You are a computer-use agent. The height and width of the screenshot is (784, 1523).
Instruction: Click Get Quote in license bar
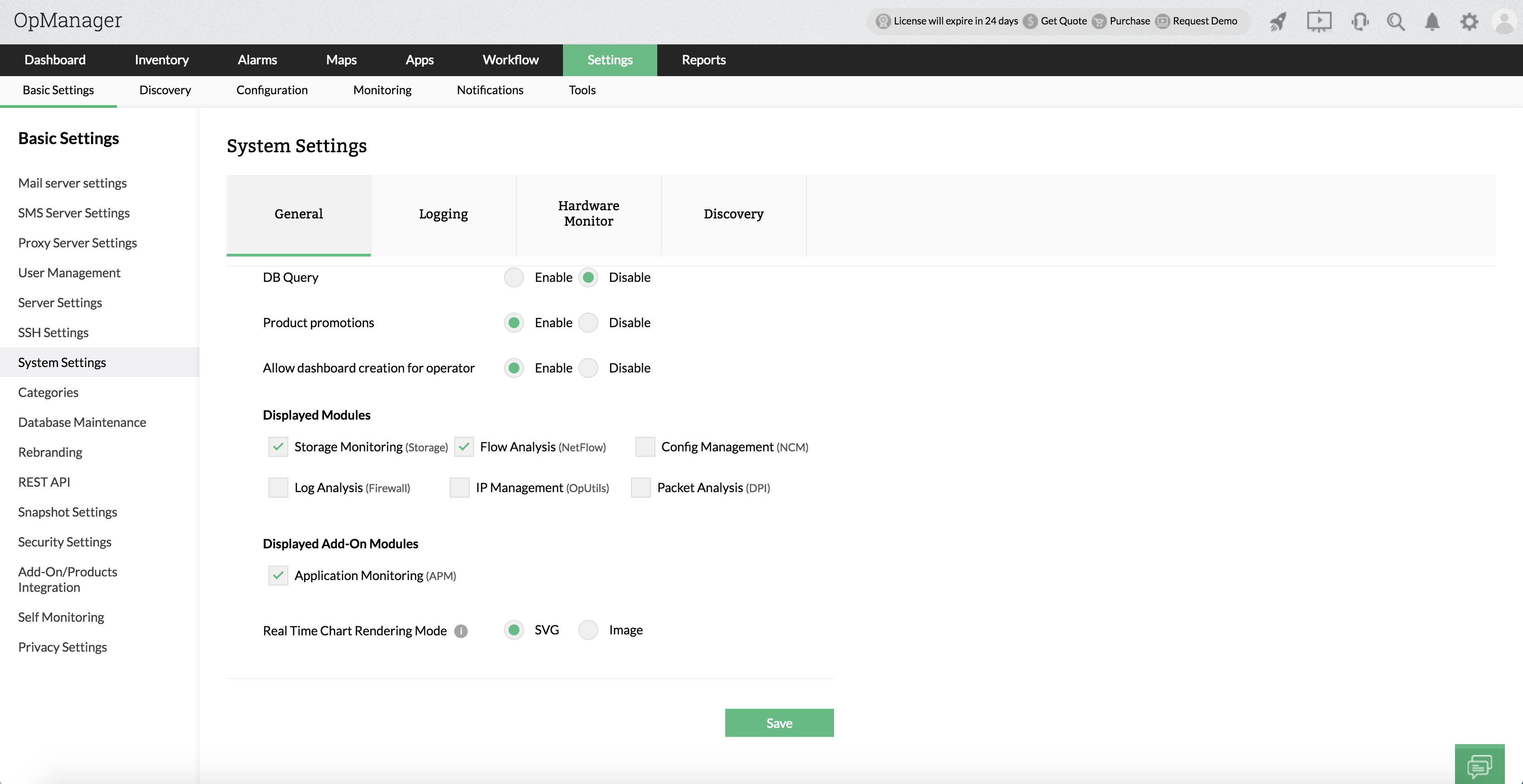[1063, 21]
